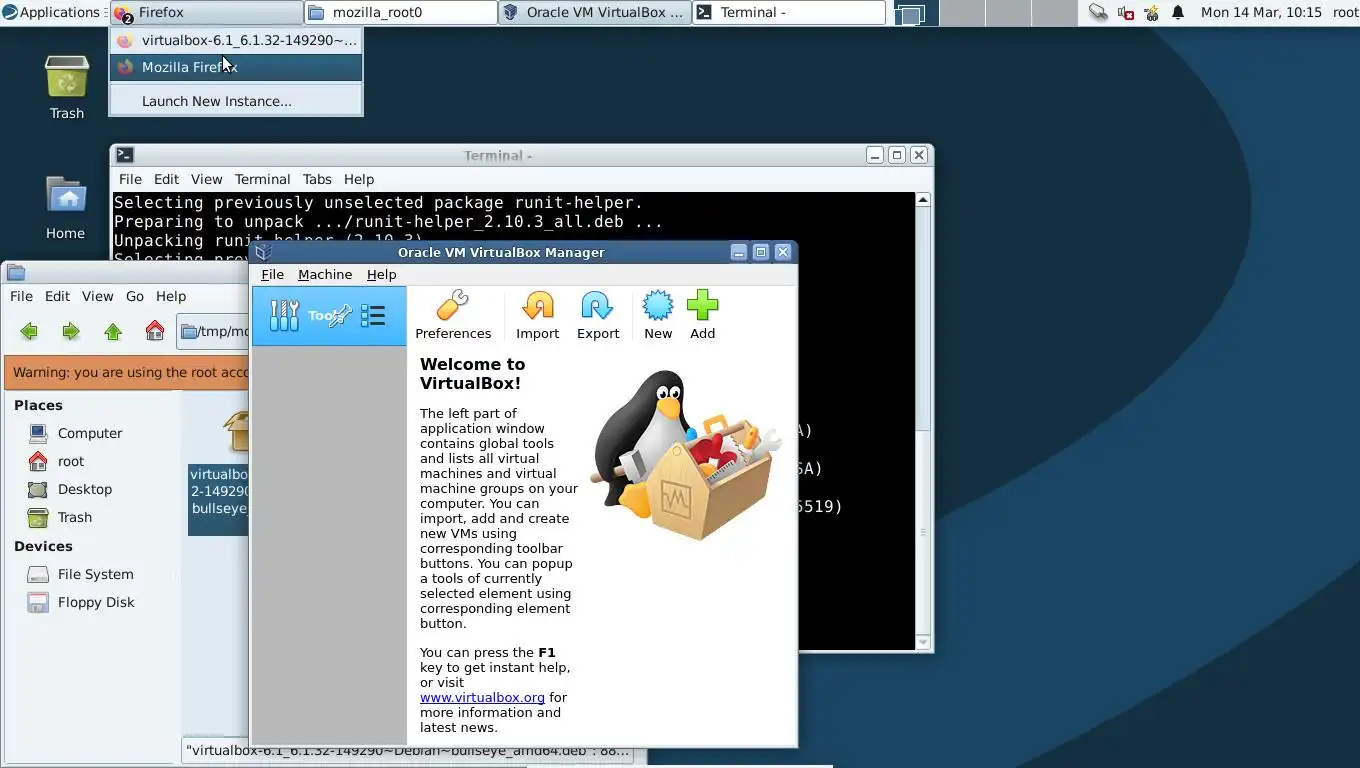This screenshot has height=768, width=1360.
Task: Open VirtualBox File menu
Action: pos(272,274)
